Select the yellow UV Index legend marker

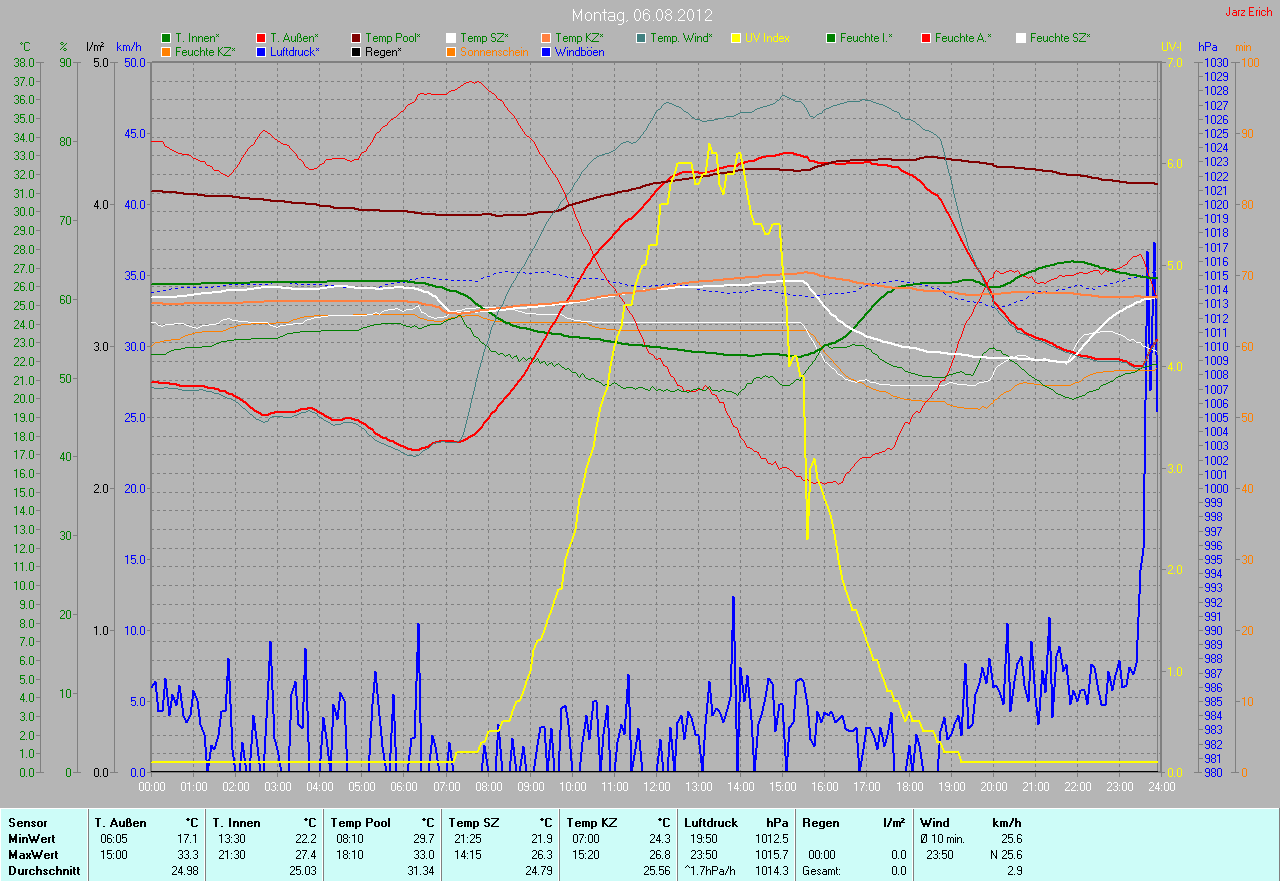pos(736,38)
